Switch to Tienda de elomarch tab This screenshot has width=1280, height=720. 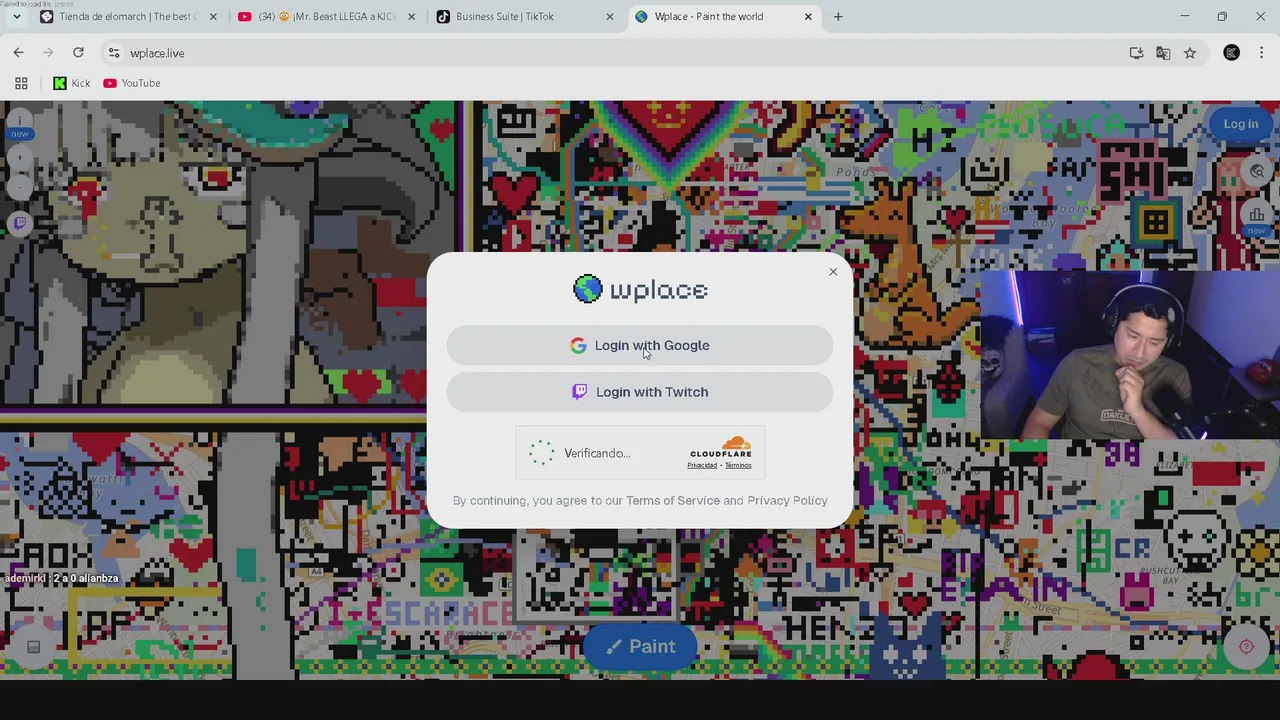click(x=128, y=17)
